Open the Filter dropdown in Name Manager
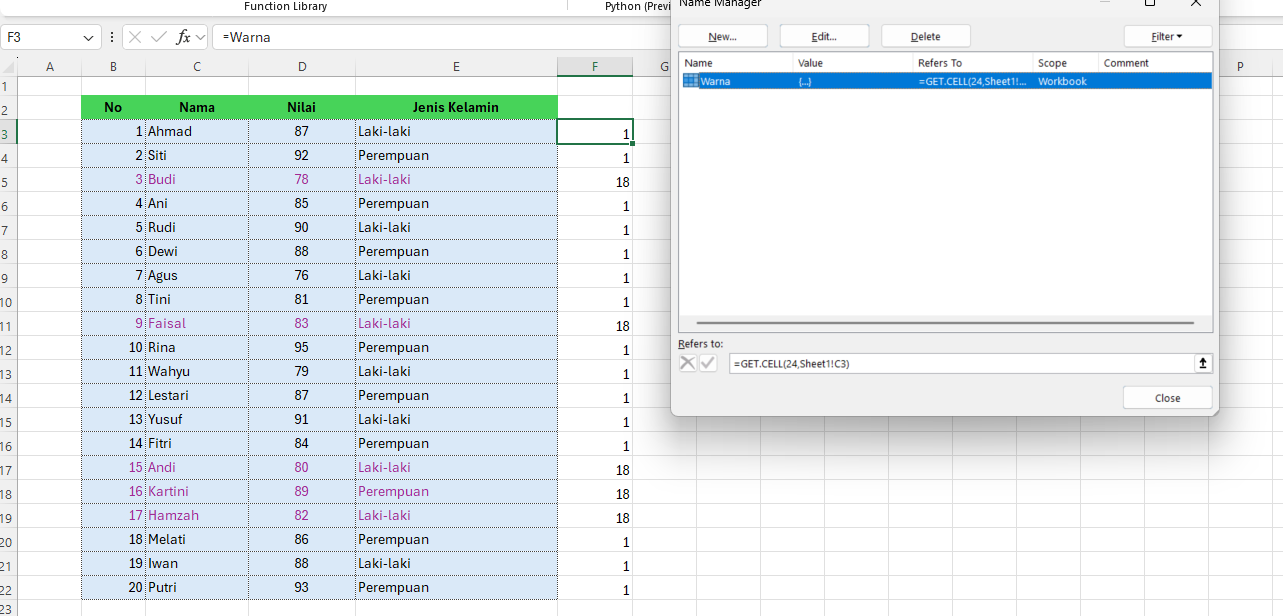 pos(1167,35)
